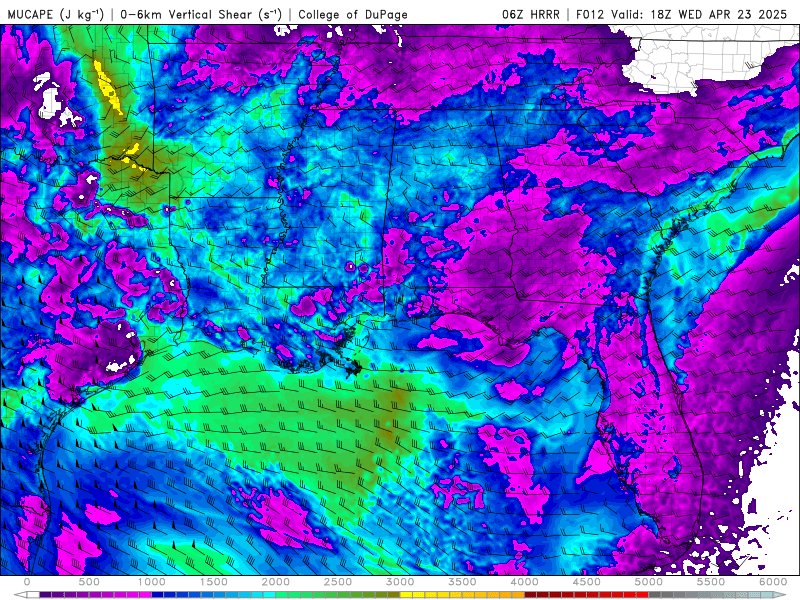Screen dimensions: 800x600
Task: Click the 500 label on color scale
Action: click(x=89, y=582)
